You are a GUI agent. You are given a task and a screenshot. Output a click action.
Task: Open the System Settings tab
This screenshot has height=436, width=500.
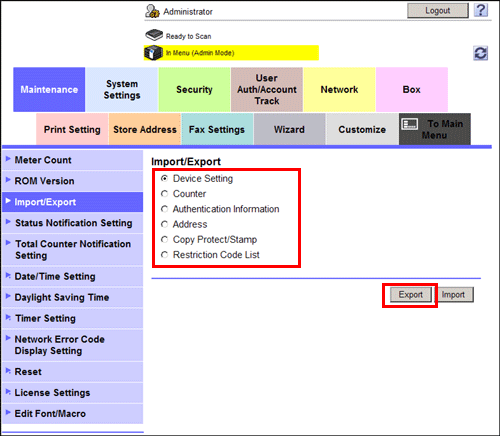[x=122, y=89]
